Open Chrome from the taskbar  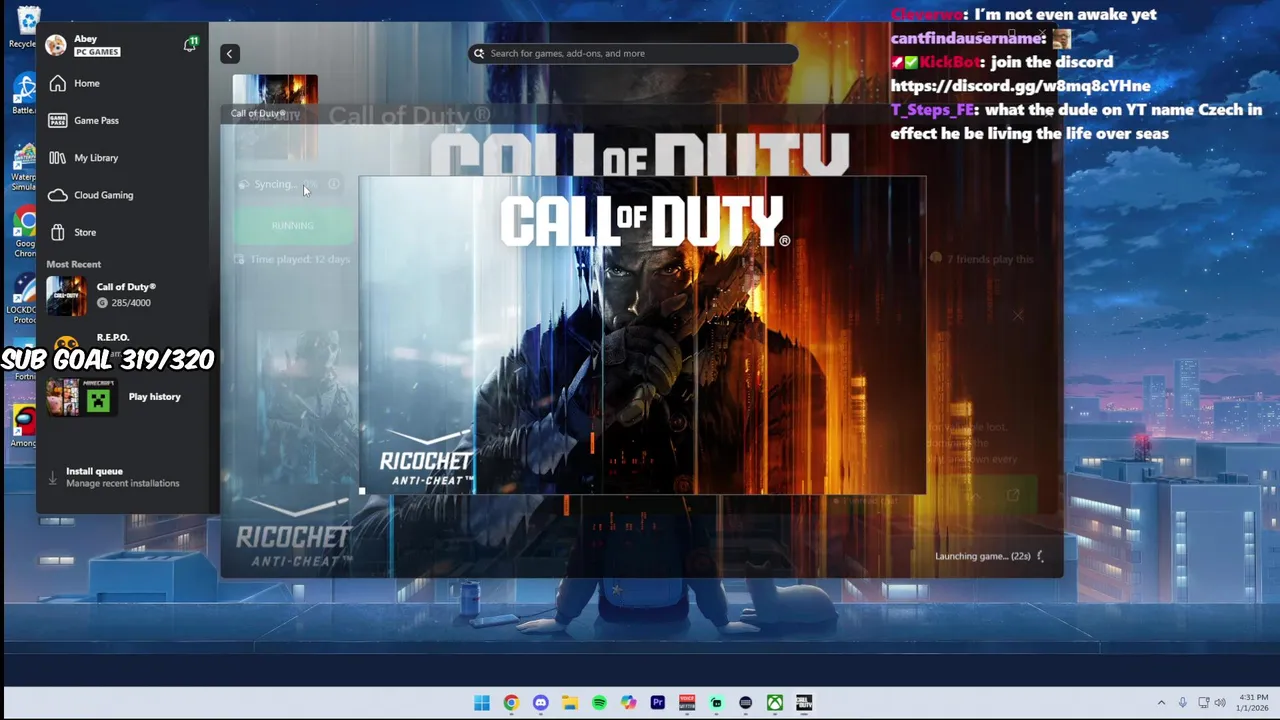511,703
